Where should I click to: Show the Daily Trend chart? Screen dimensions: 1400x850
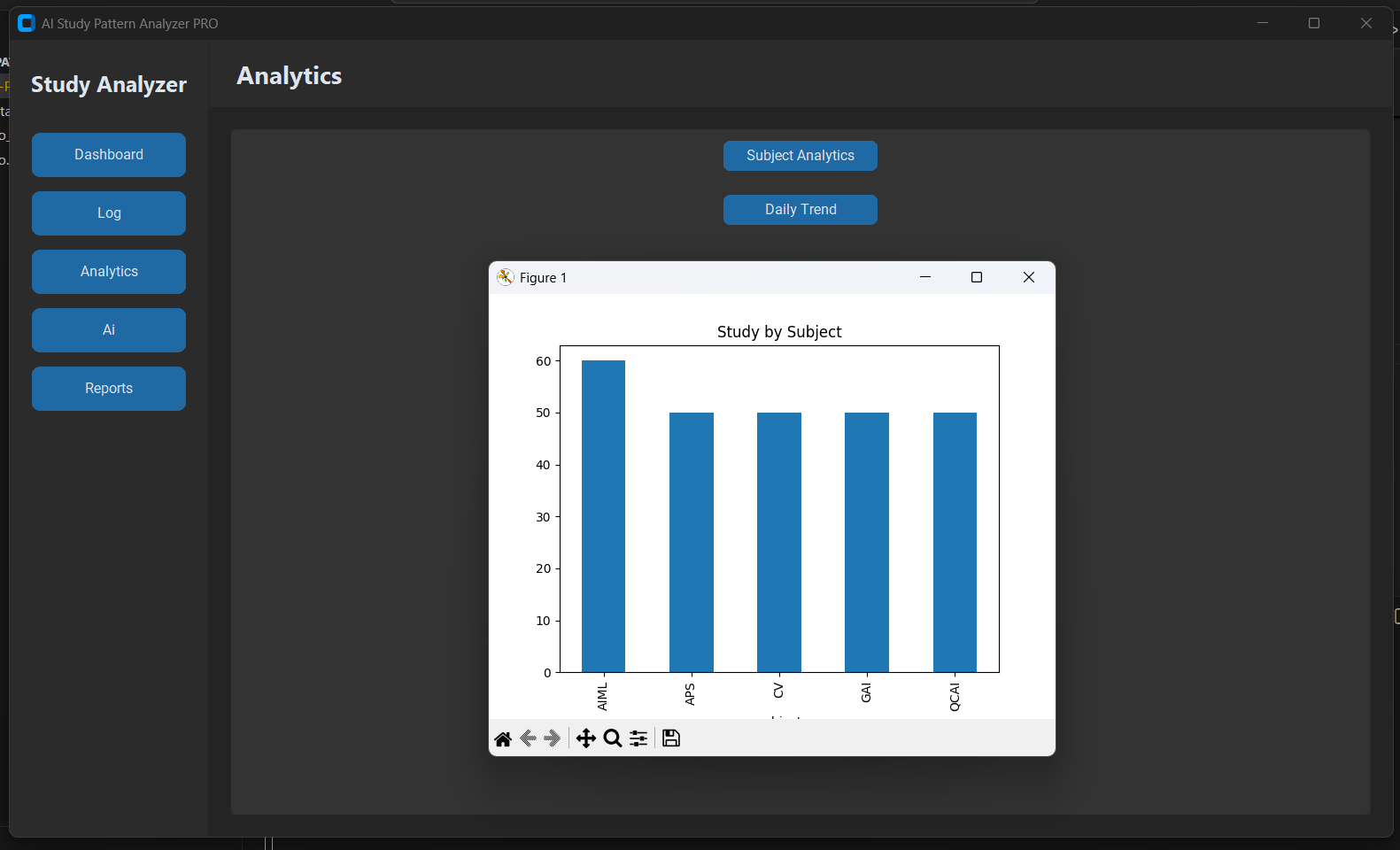click(800, 210)
